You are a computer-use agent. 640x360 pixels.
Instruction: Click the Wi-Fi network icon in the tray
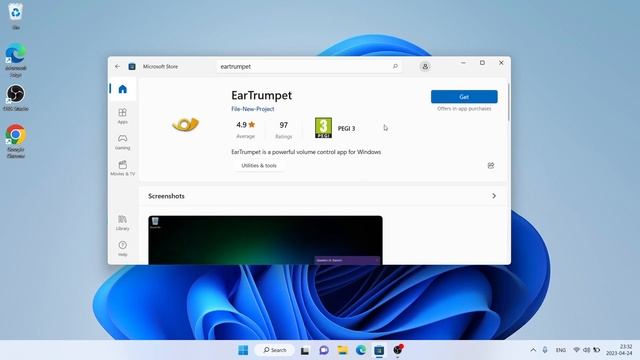click(576, 350)
